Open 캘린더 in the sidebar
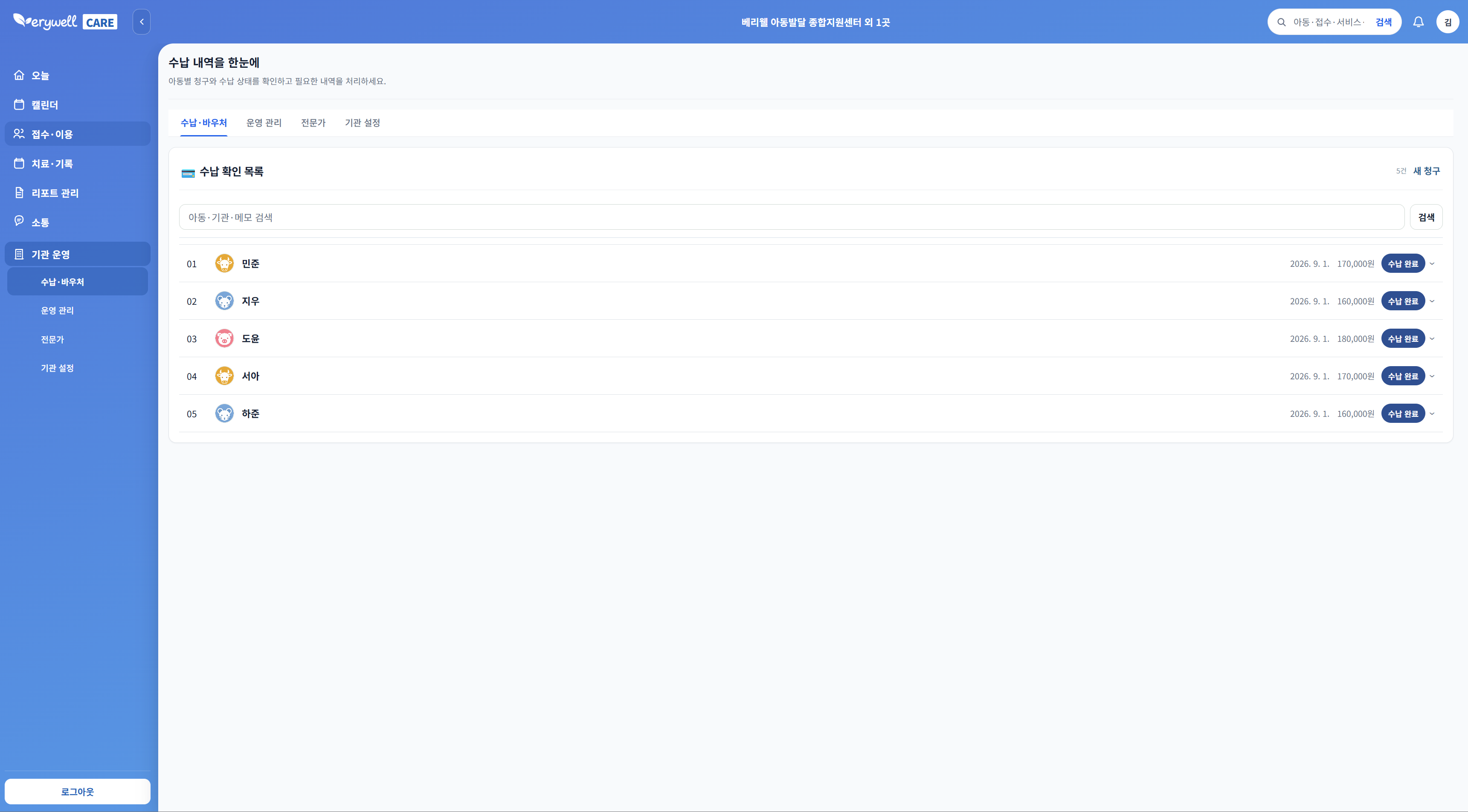 click(78, 104)
